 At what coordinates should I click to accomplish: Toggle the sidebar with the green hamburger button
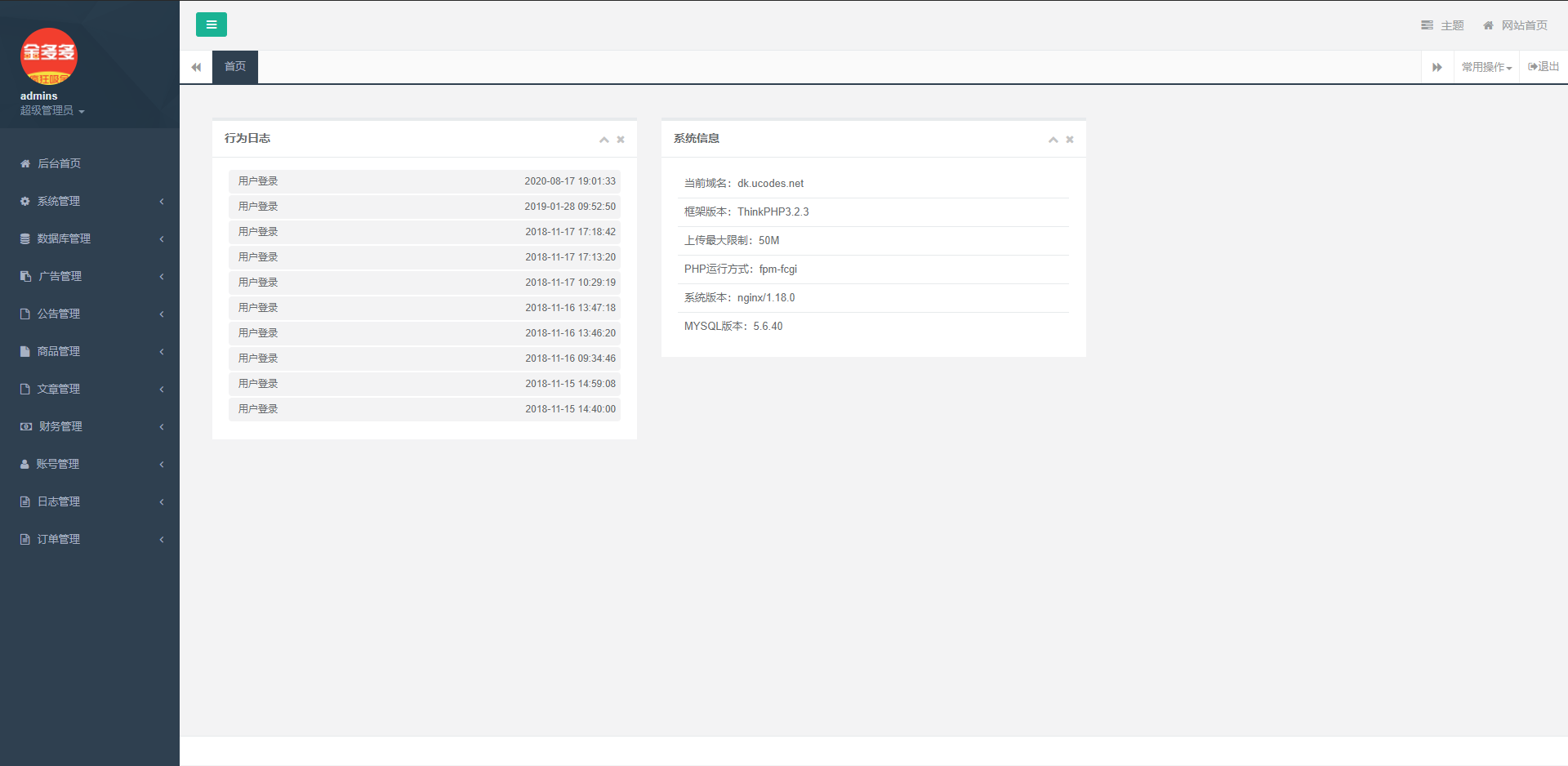(x=211, y=24)
